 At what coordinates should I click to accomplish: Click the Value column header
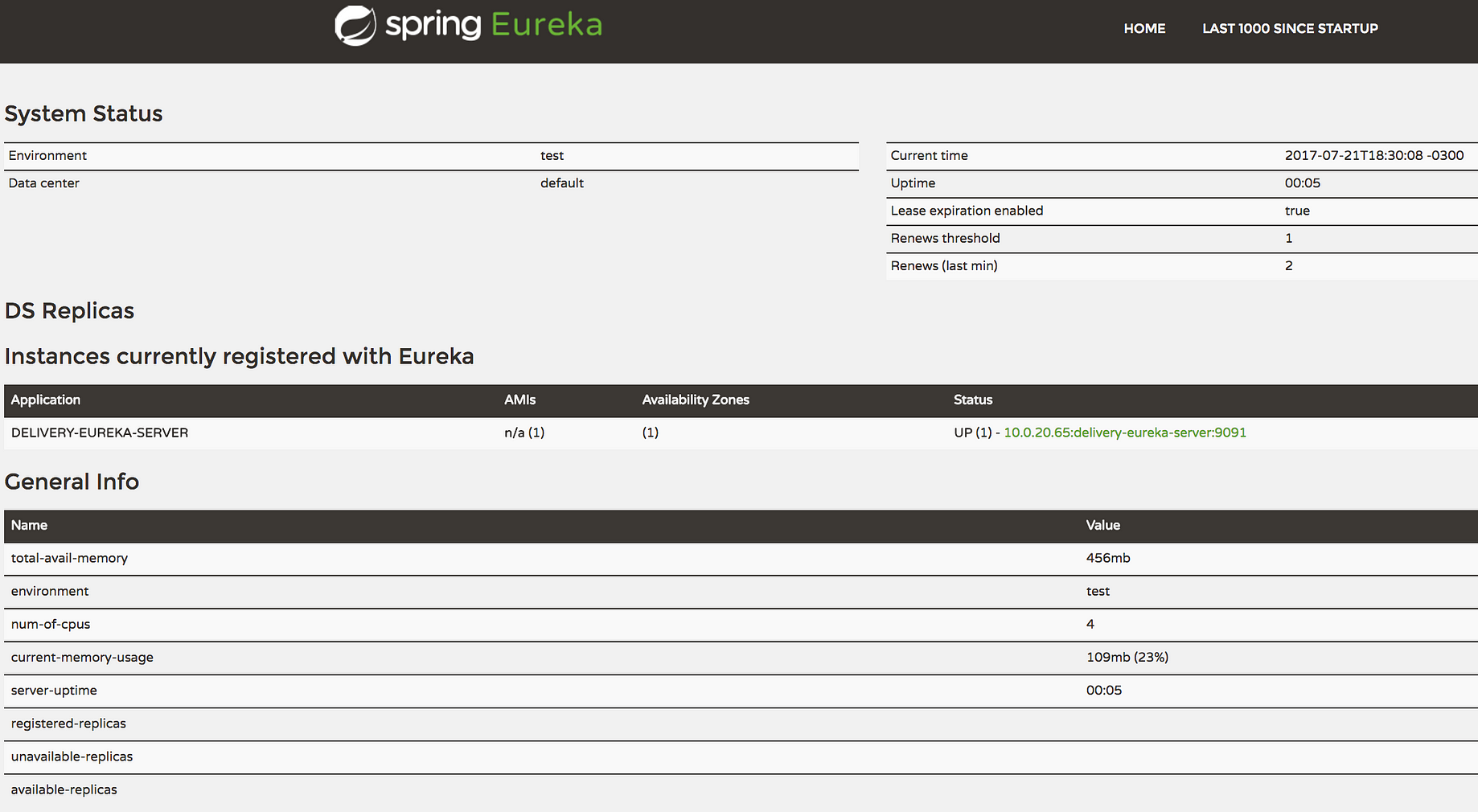[x=1103, y=525]
